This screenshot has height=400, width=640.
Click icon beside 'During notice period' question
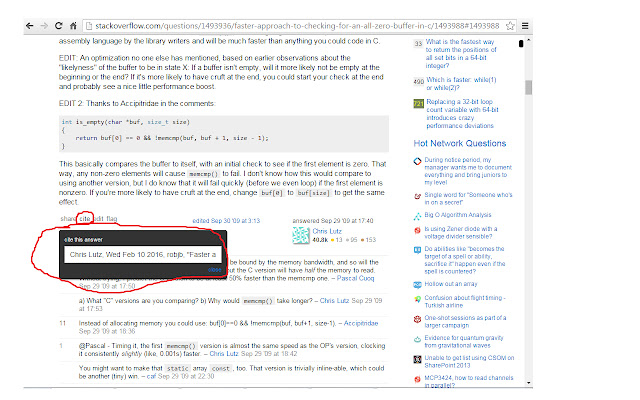click(x=418, y=160)
